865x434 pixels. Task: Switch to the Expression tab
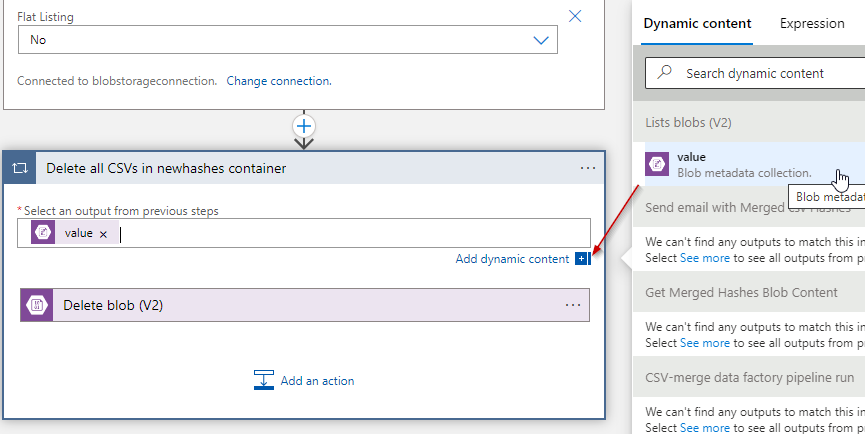812,24
